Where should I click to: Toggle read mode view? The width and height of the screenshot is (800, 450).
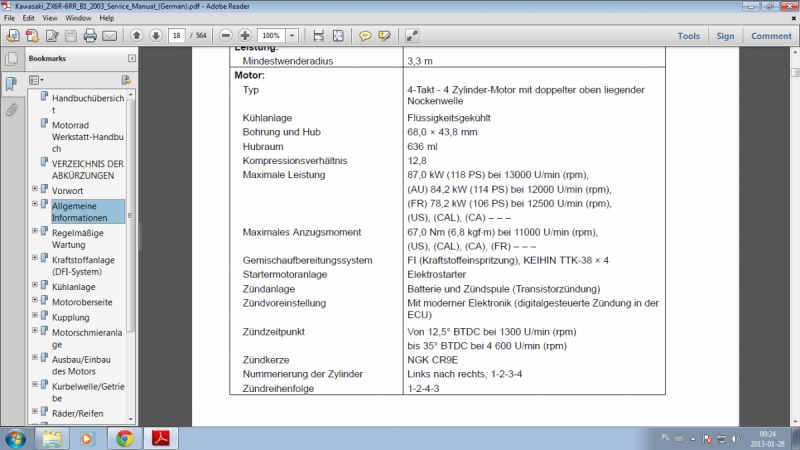tap(412, 36)
